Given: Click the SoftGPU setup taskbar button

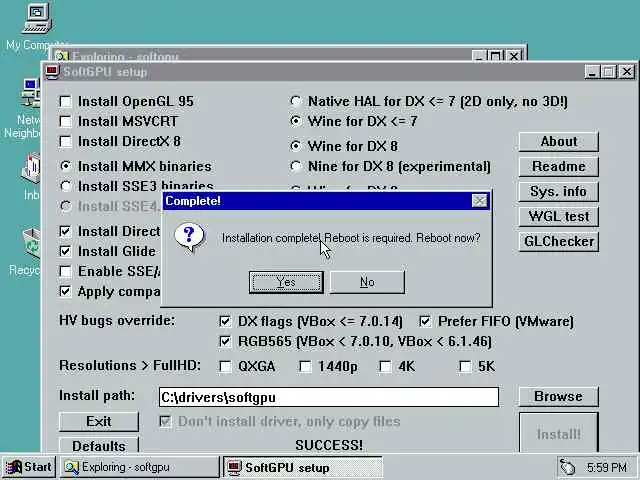Looking at the screenshot, I should point(303,467).
